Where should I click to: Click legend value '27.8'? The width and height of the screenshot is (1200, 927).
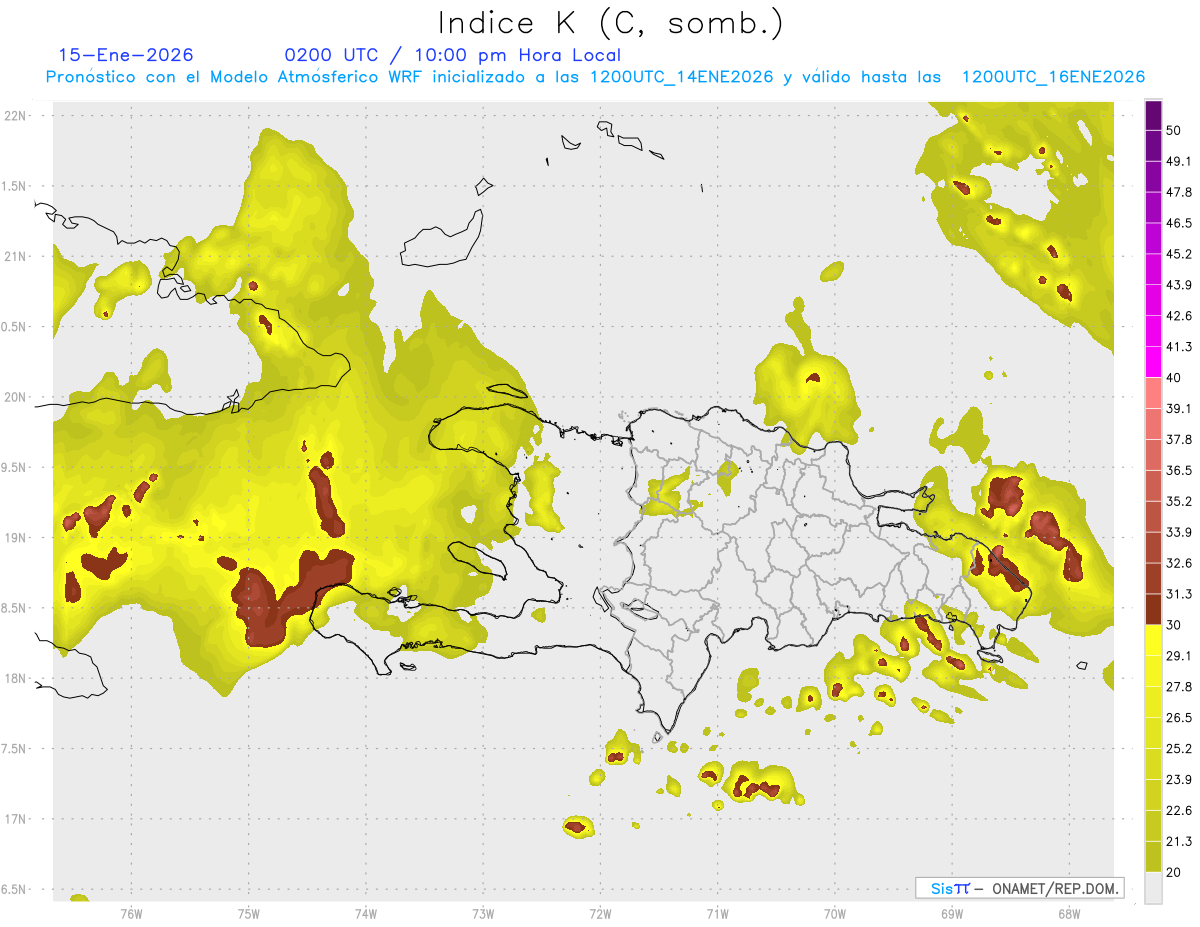[x=1179, y=687]
